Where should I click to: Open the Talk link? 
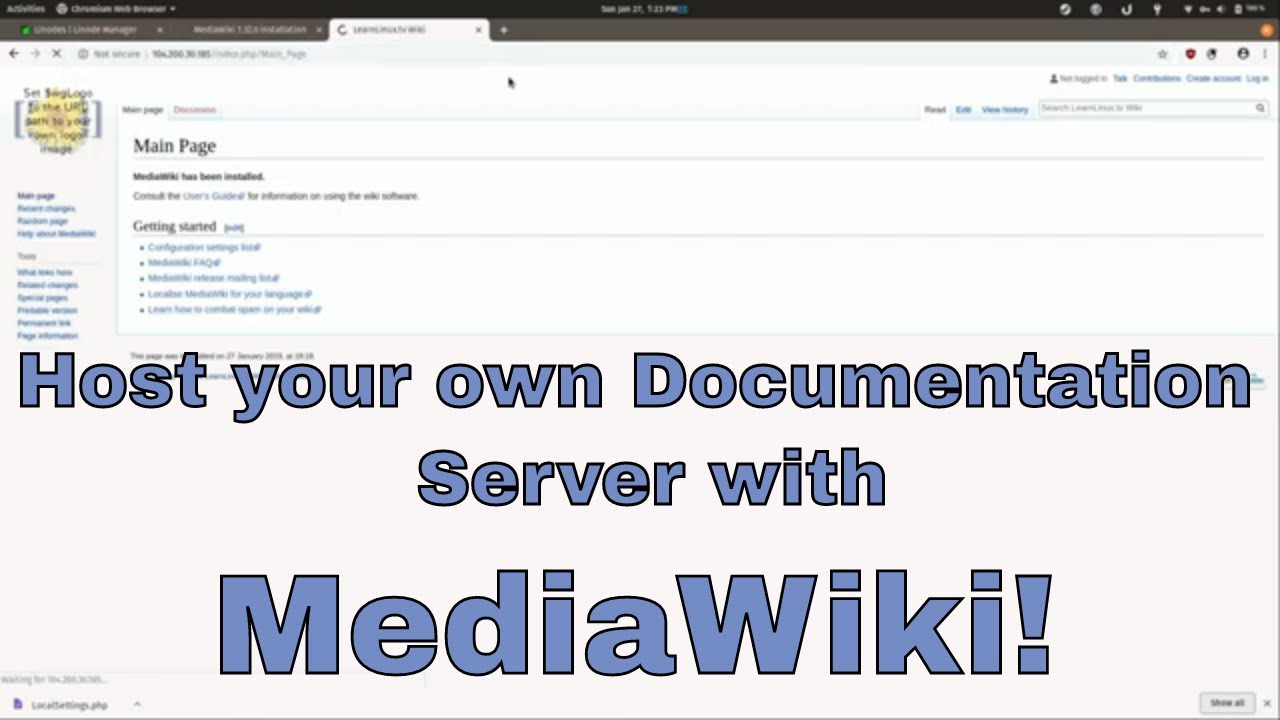coord(1120,79)
